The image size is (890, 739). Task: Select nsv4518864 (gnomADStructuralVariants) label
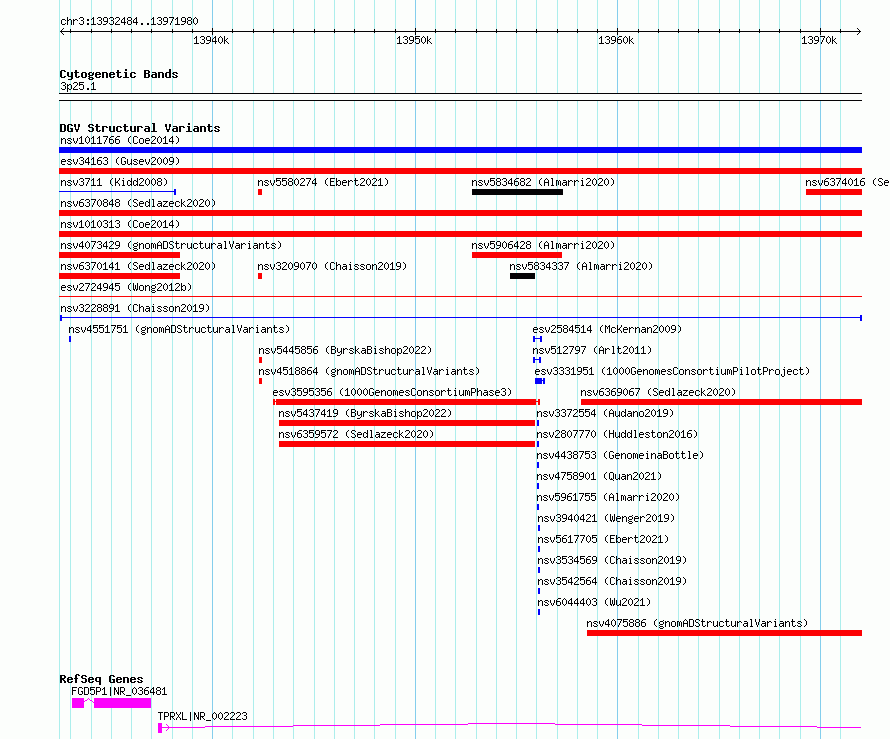pyautogui.click(x=369, y=371)
